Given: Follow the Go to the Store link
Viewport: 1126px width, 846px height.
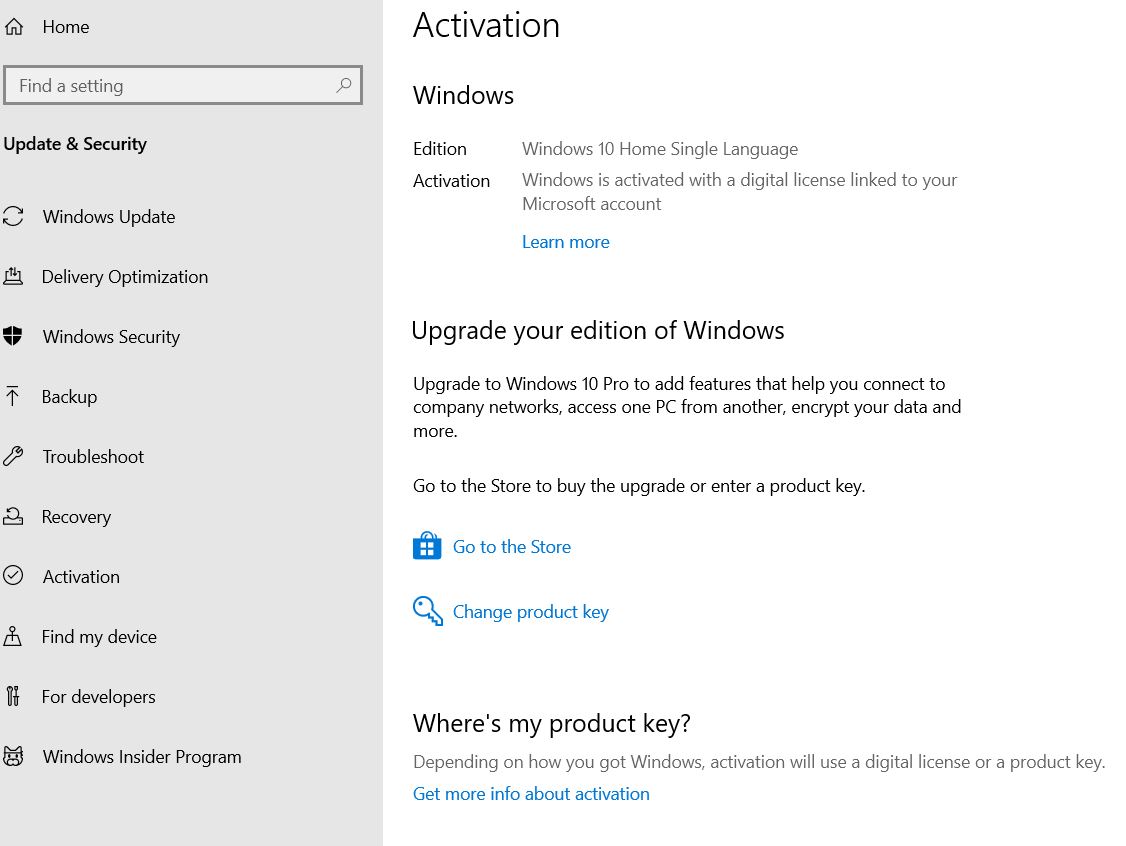Looking at the screenshot, I should click(512, 547).
